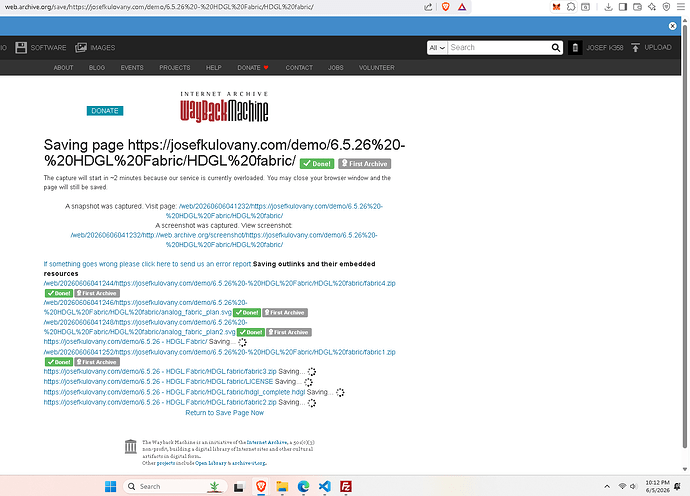Open the 'HDGL Fabric/' directory saving link

(125, 342)
